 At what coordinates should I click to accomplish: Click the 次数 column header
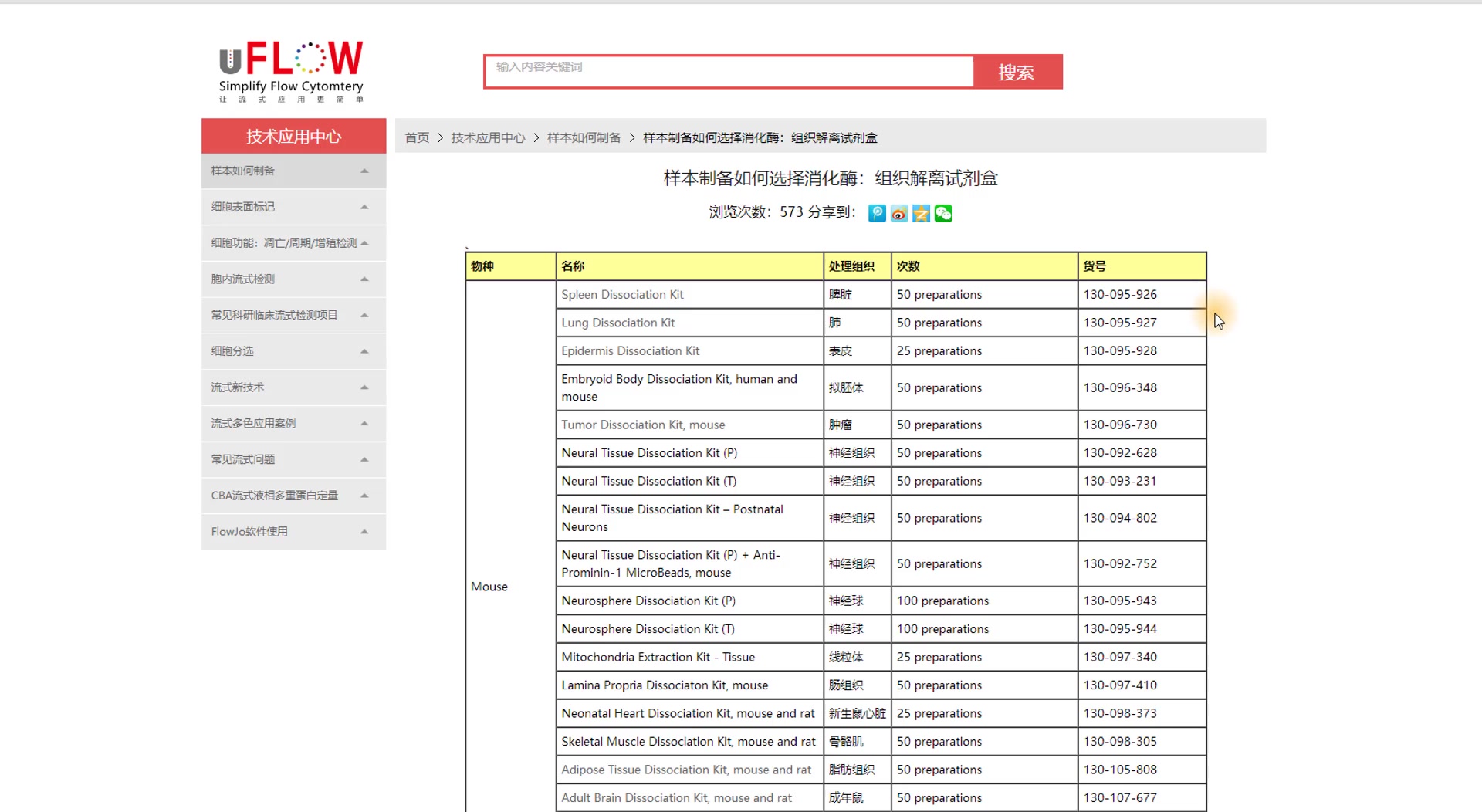click(x=985, y=266)
